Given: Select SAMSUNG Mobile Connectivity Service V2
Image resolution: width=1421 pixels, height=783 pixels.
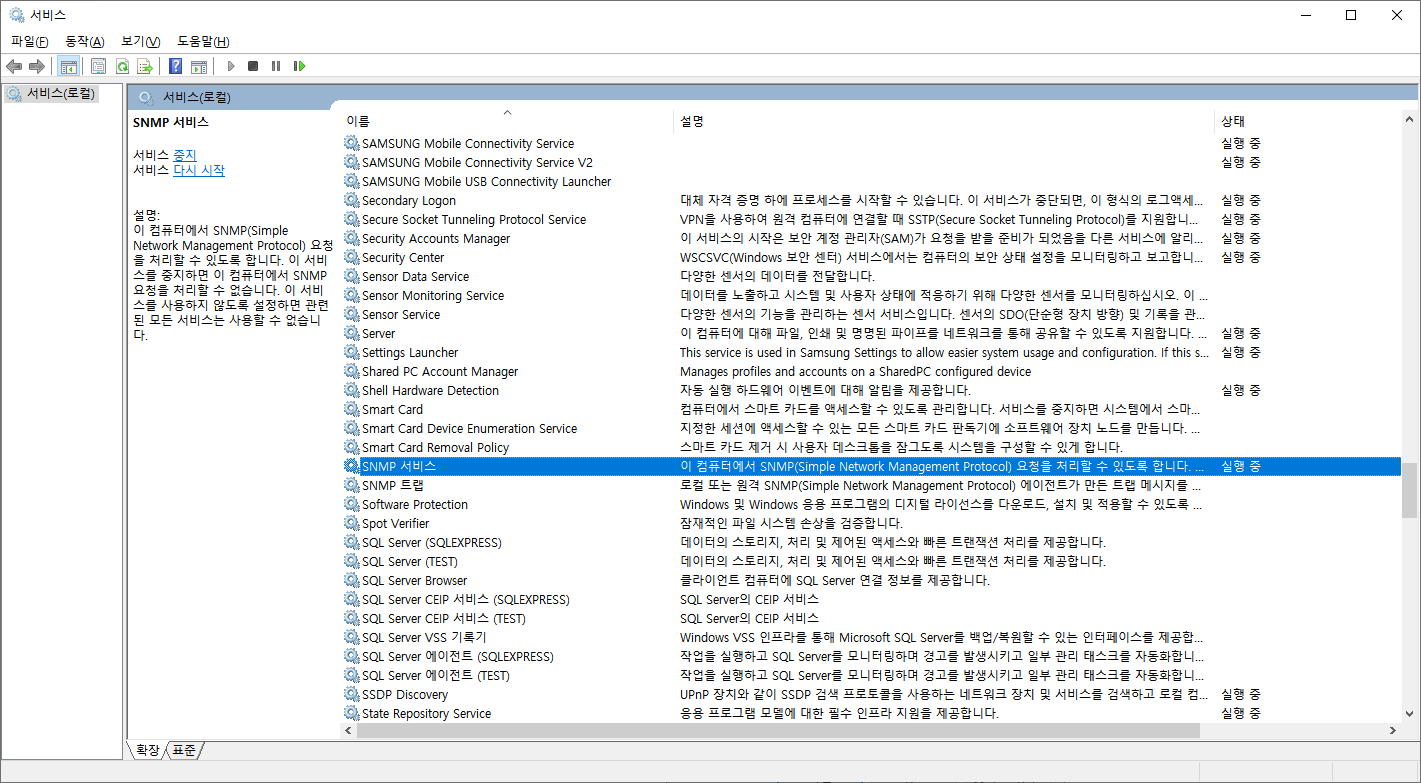Looking at the screenshot, I should pyautogui.click(x=477, y=162).
